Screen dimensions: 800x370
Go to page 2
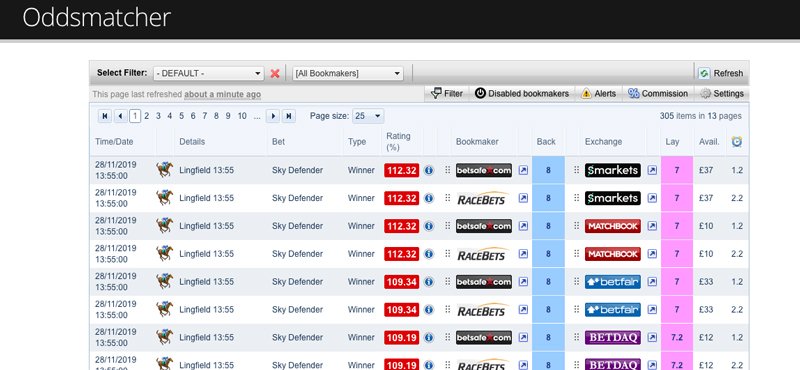pos(146,116)
